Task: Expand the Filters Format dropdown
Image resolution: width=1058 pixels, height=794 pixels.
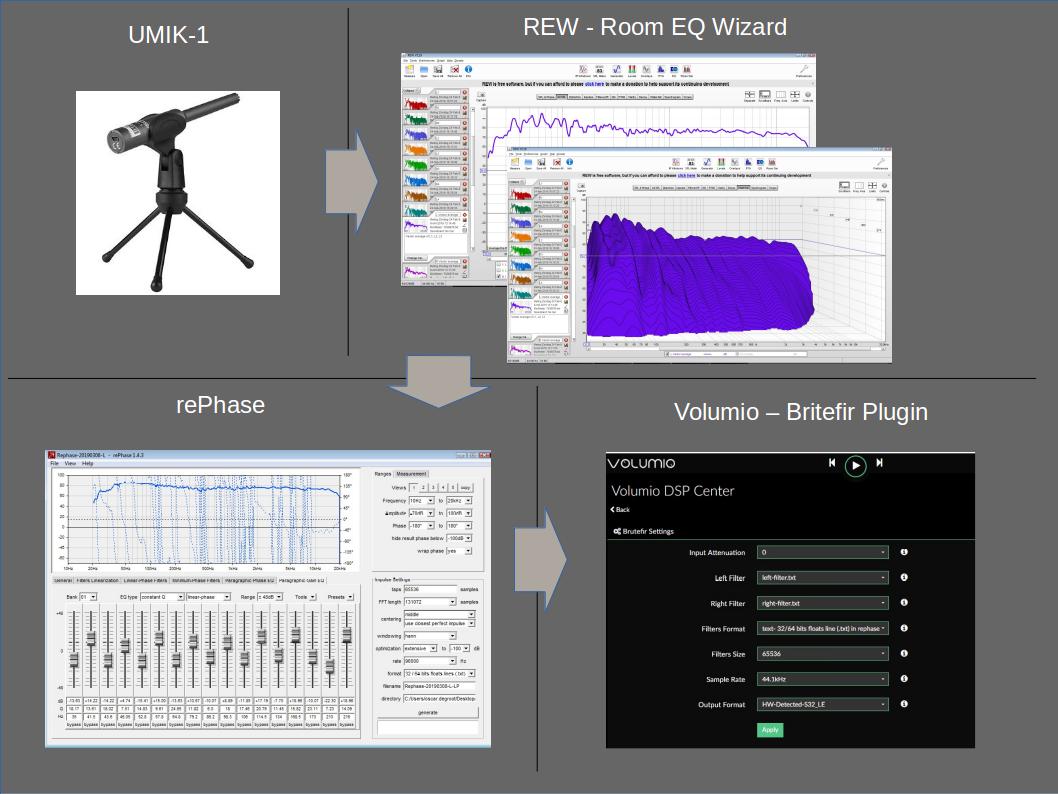Action: [x=822, y=629]
